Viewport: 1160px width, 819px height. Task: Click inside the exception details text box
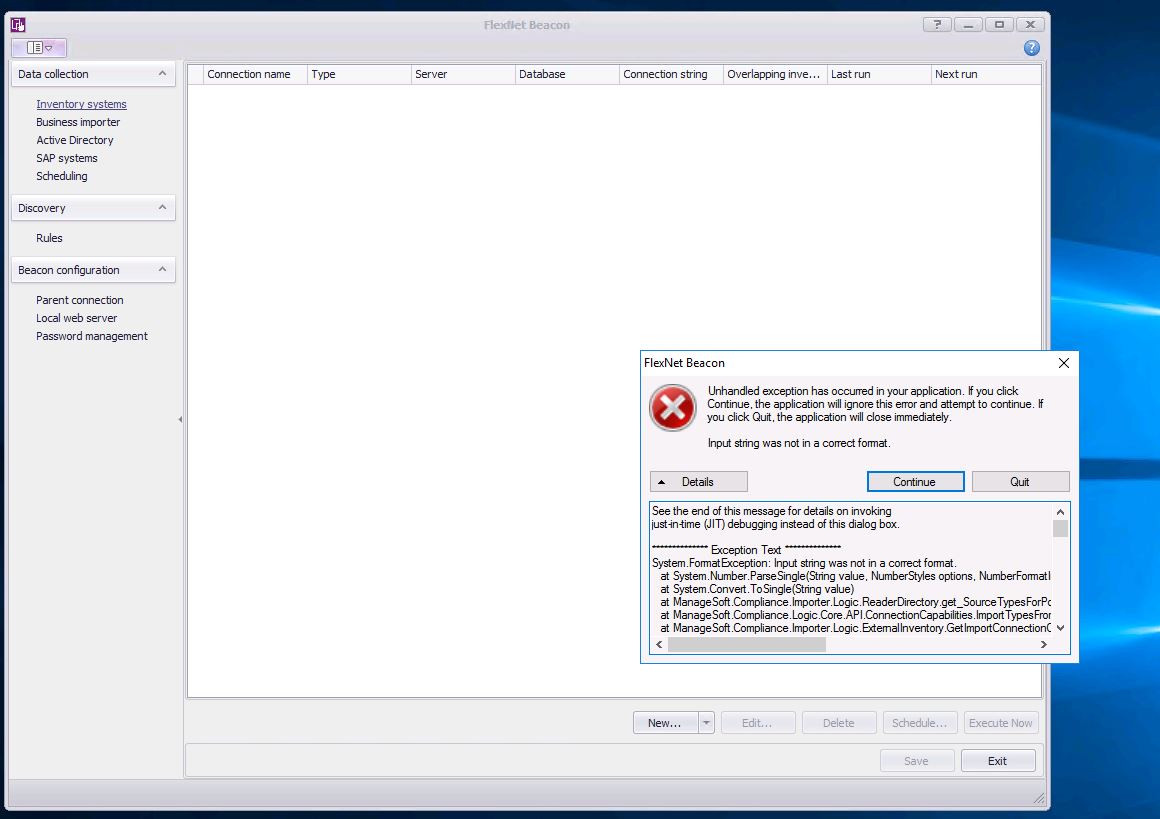pos(851,569)
